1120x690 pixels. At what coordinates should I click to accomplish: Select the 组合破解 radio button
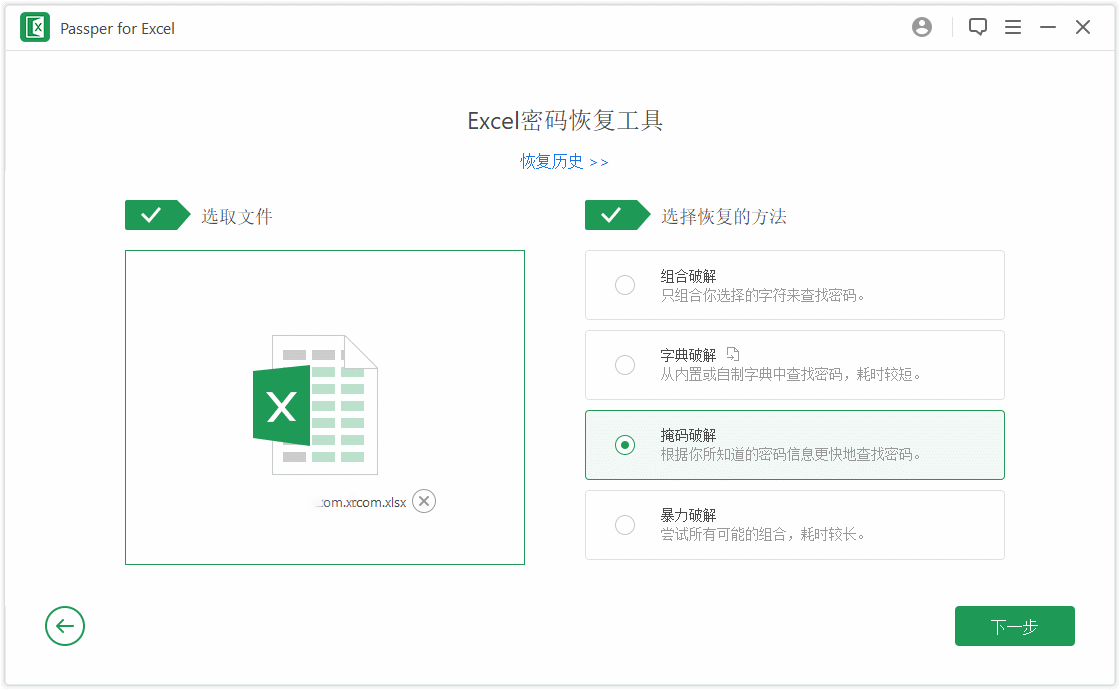tap(625, 285)
